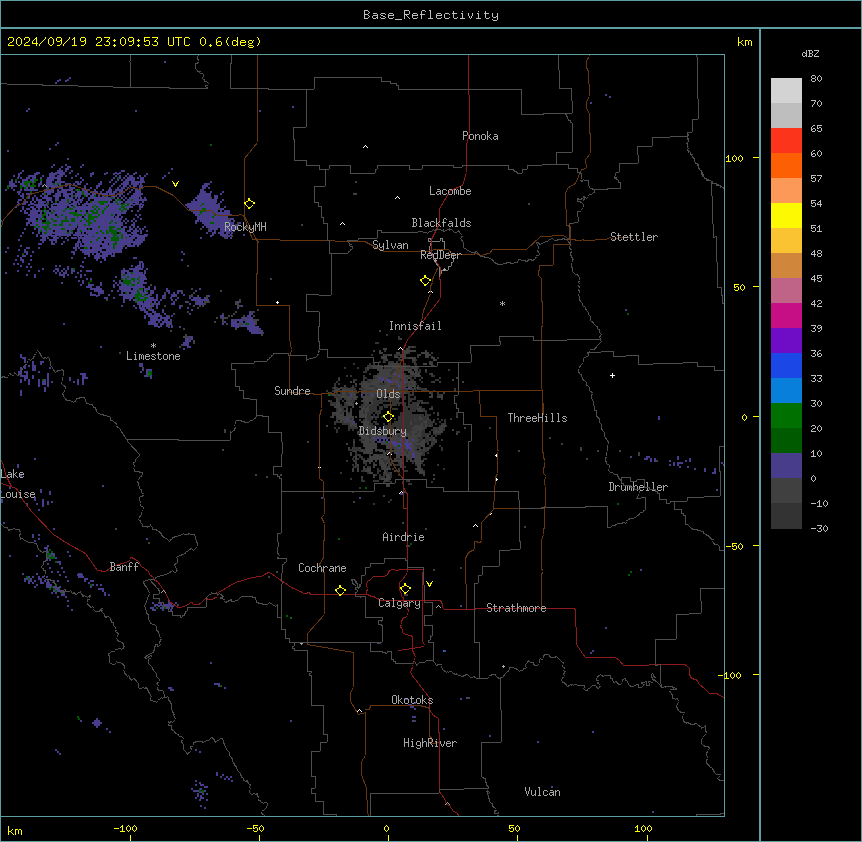Viewport: 862px width, 842px height.
Task: Click the km label on the bottom axis
Action: [x=15, y=831]
